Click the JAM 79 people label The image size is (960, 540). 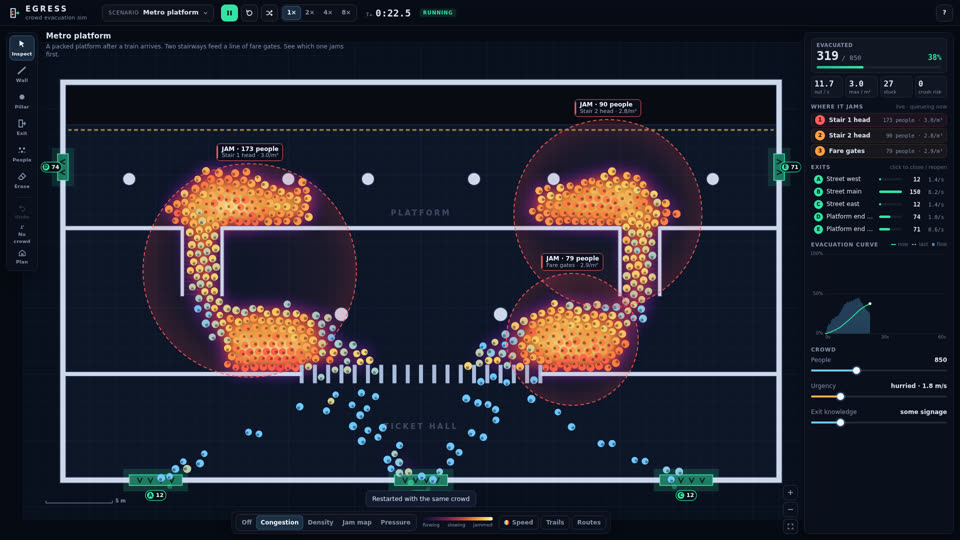[x=572, y=261]
